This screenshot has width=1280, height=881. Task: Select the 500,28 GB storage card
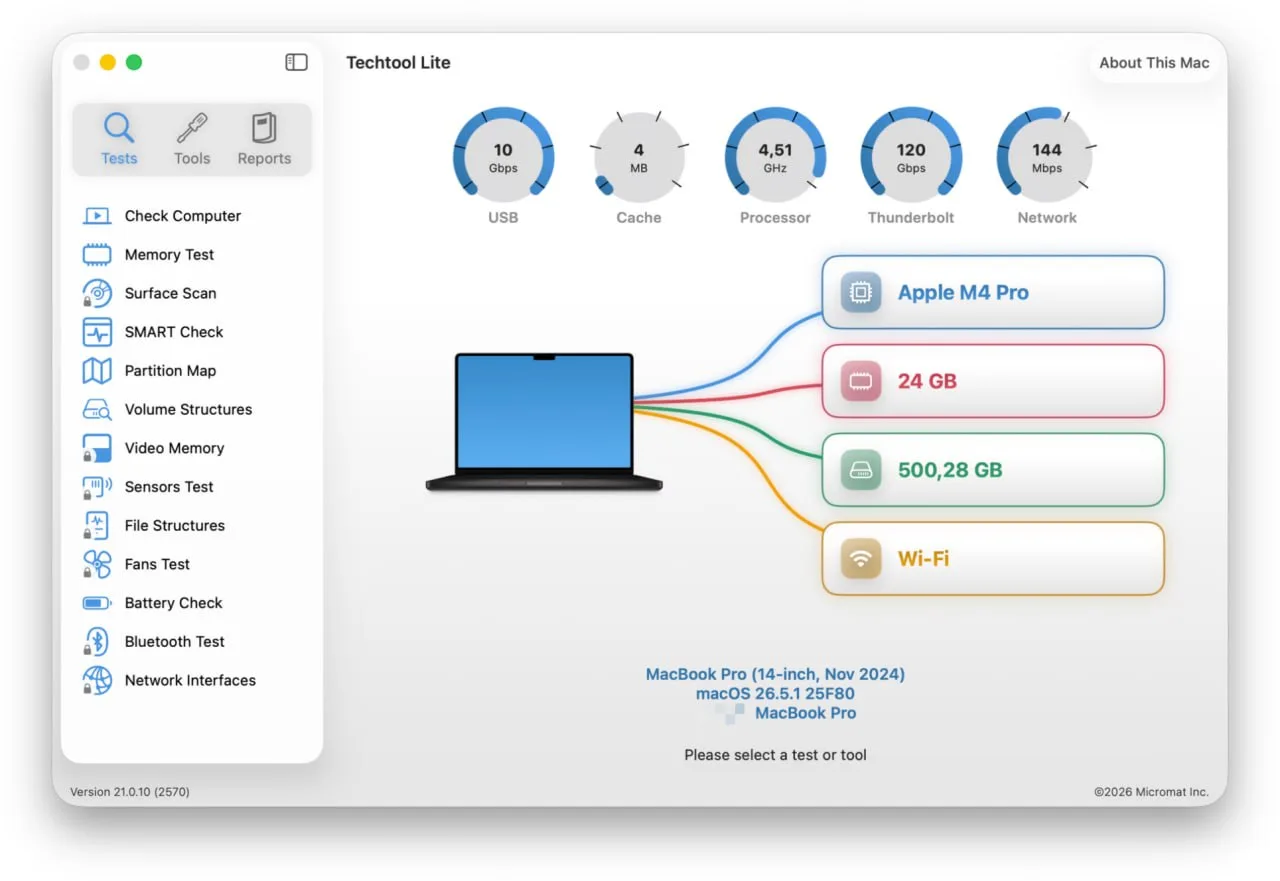[993, 470]
